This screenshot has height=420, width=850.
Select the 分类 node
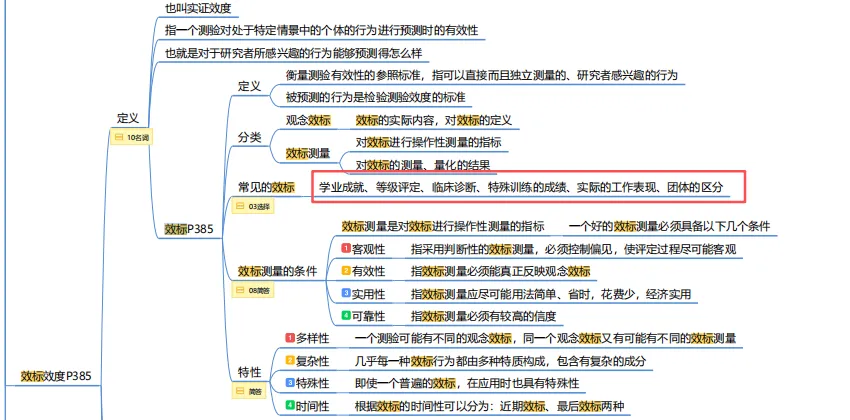tap(249, 137)
